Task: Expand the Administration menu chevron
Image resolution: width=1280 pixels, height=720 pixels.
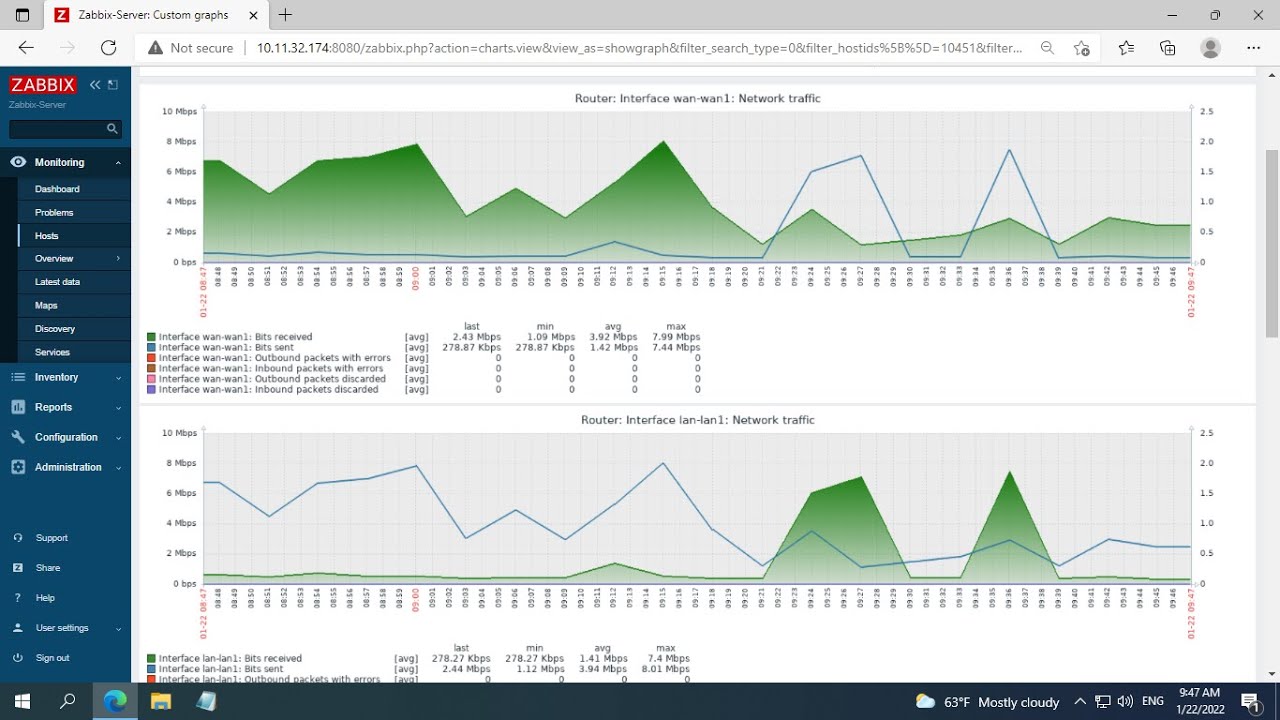Action: point(118,468)
